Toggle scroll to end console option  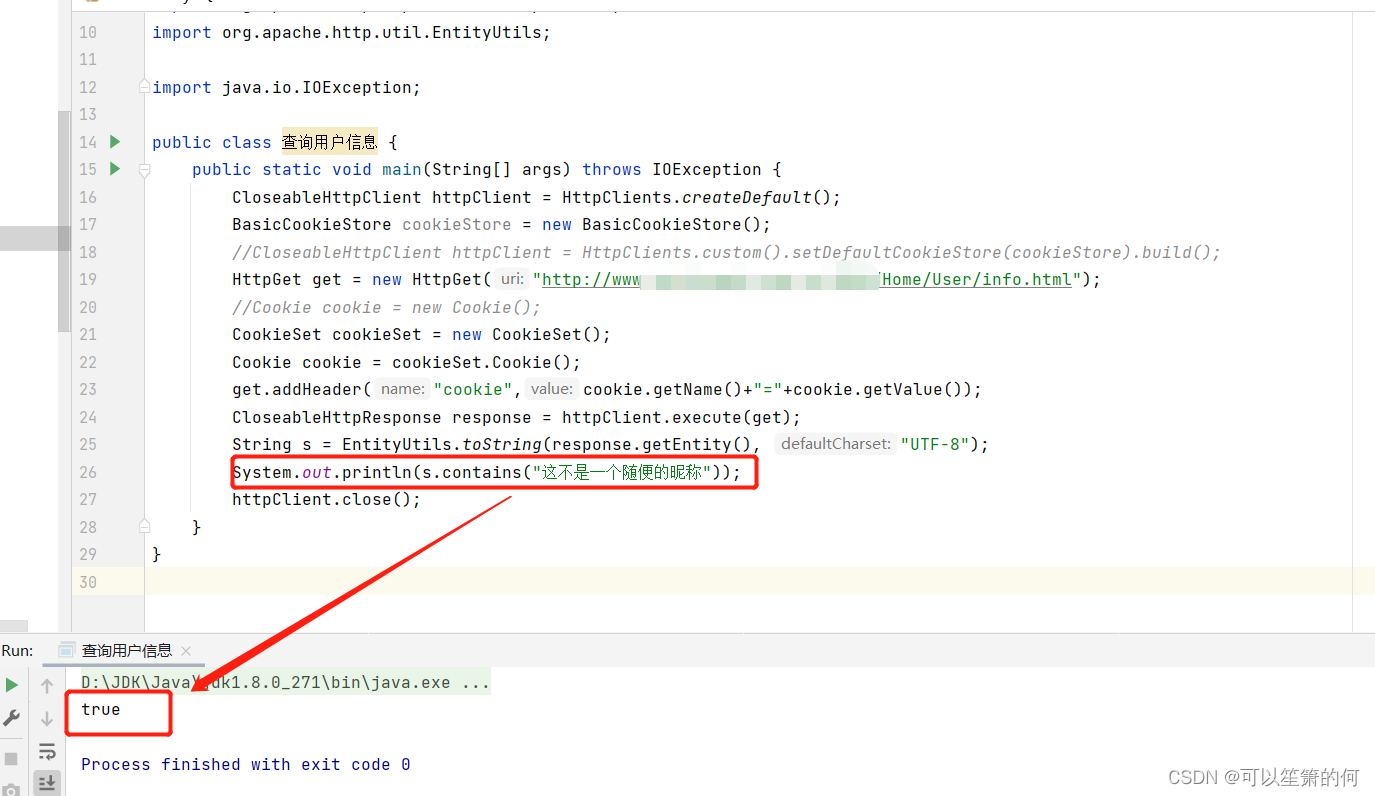click(46, 783)
